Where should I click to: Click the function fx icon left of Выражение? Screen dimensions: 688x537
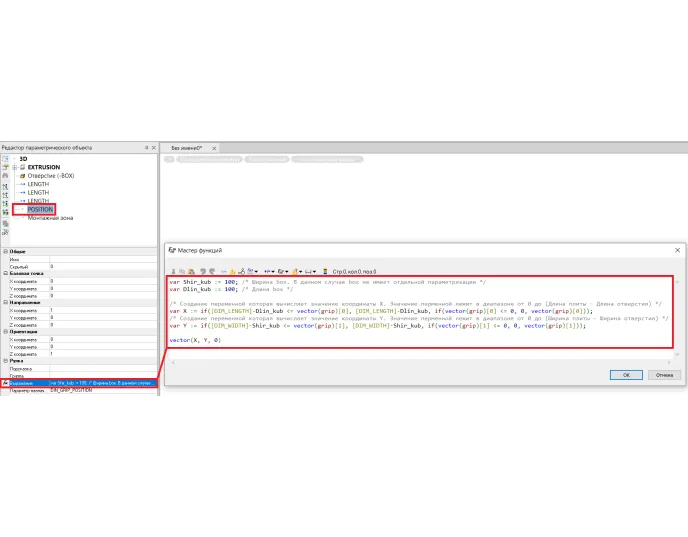(5, 383)
